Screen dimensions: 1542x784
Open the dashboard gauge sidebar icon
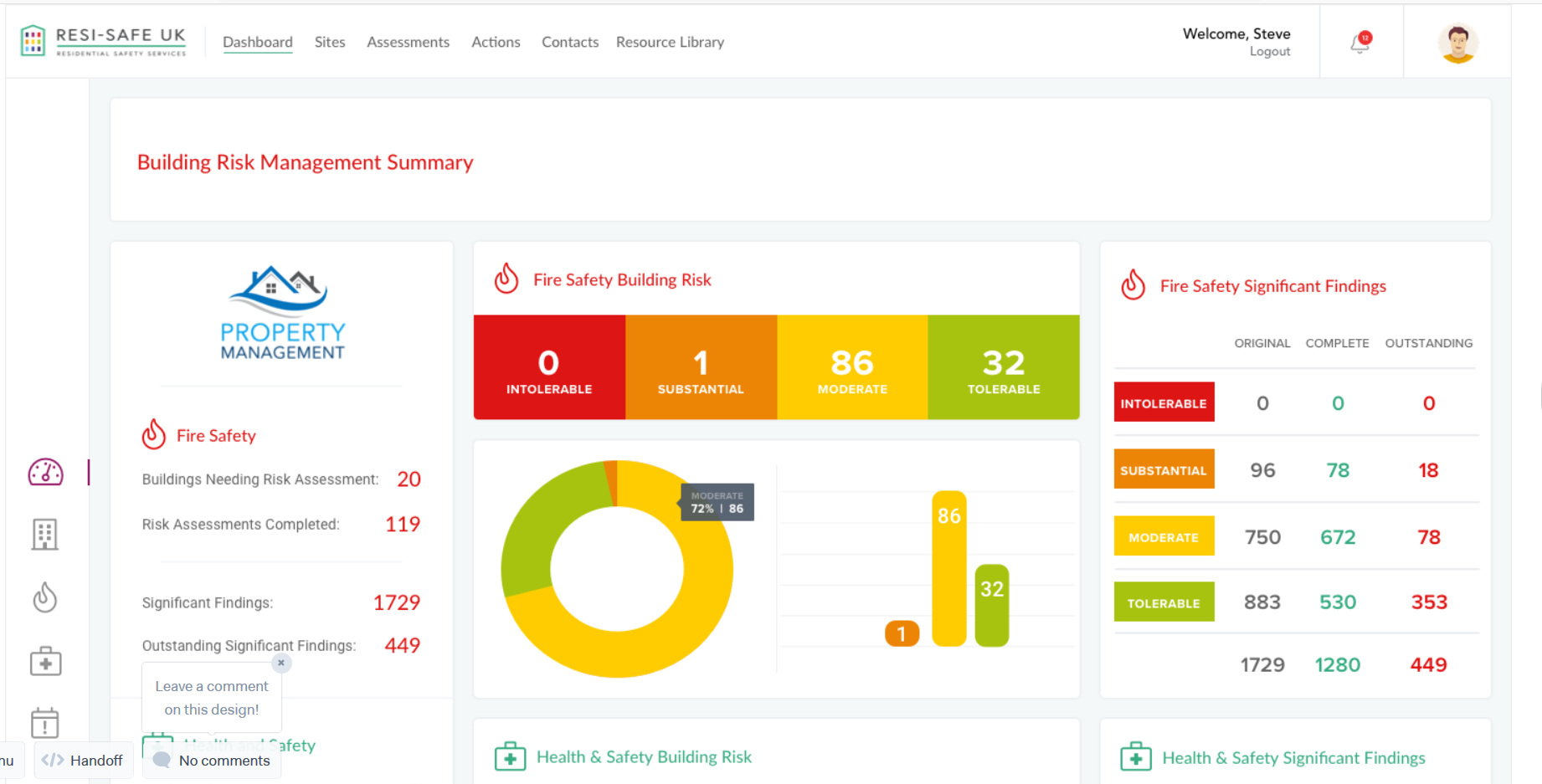click(45, 472)
